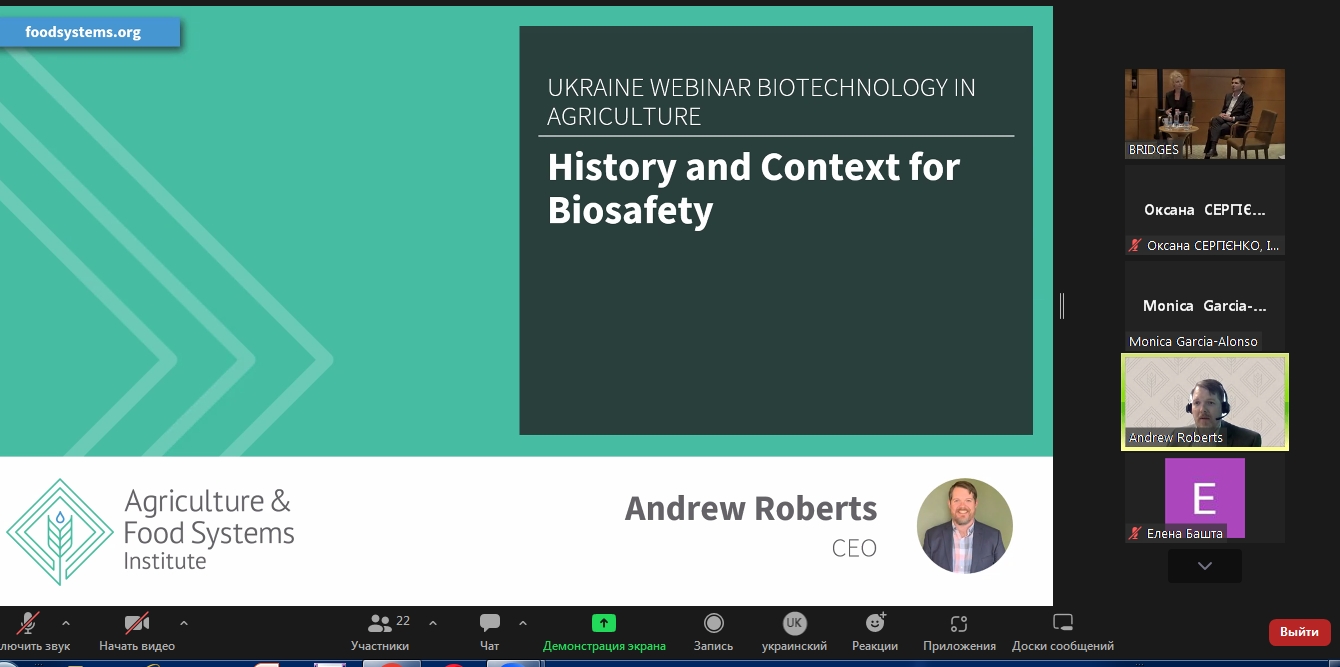
Task: Open Доски сообщений whiteboards icon
Action: tap(1063, 624)
